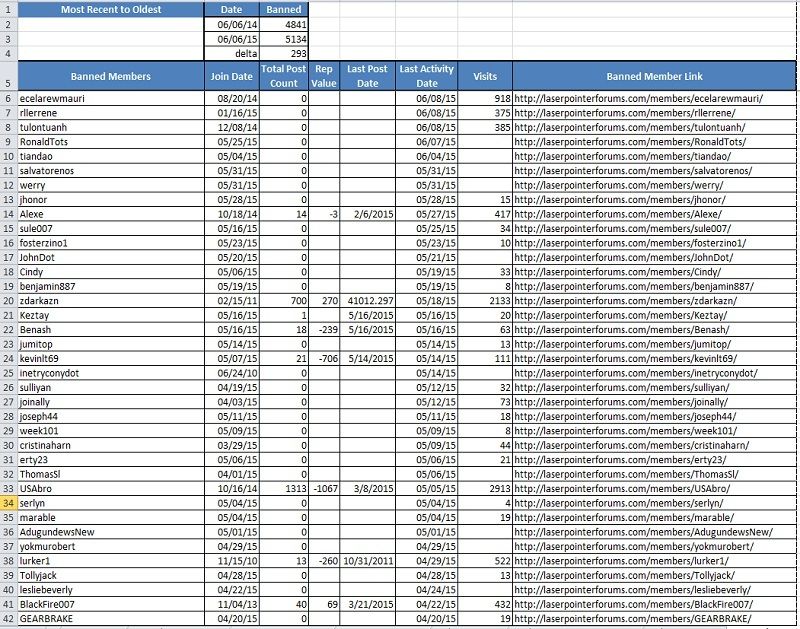This screenshot has width=800, height=629.
Task: Select the visits cell 2913
Action: (485, 489)
